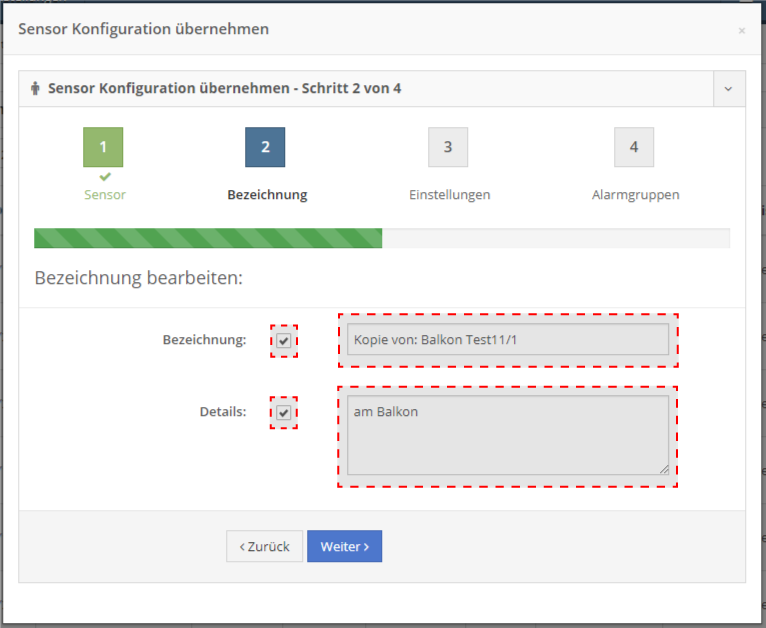Click the panel title 'Schritt 2 von 4'
This screenshot has height=628, width=766.
pos(351,88)
